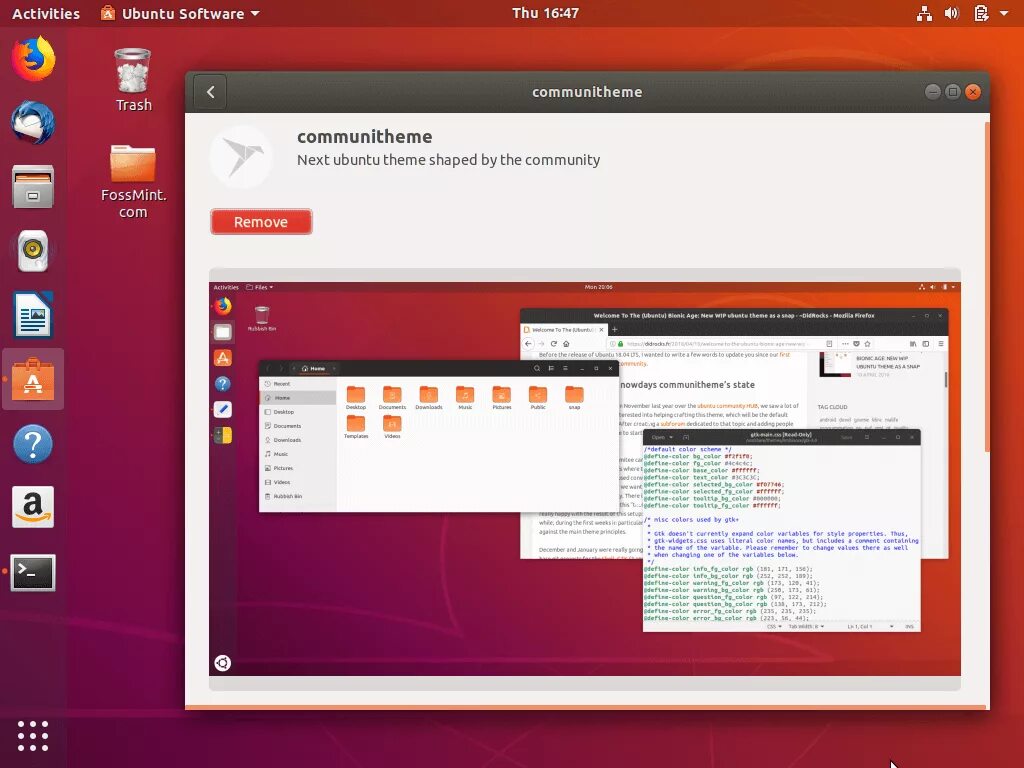
Task: Open the Ubuntu Software app menu
Action: pyautogui.click(x=180, y=13)
